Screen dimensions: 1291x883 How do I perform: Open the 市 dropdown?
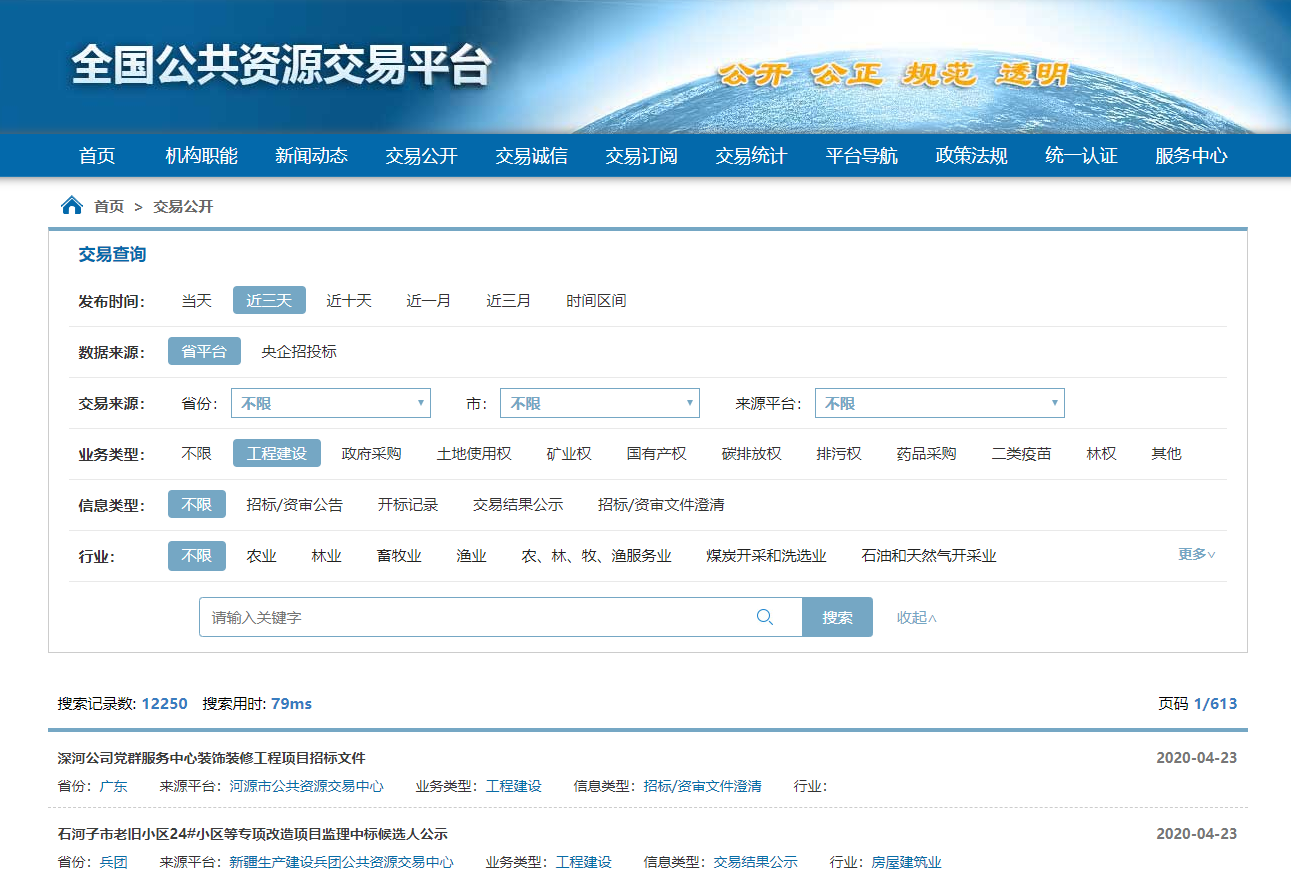point(599,403)
